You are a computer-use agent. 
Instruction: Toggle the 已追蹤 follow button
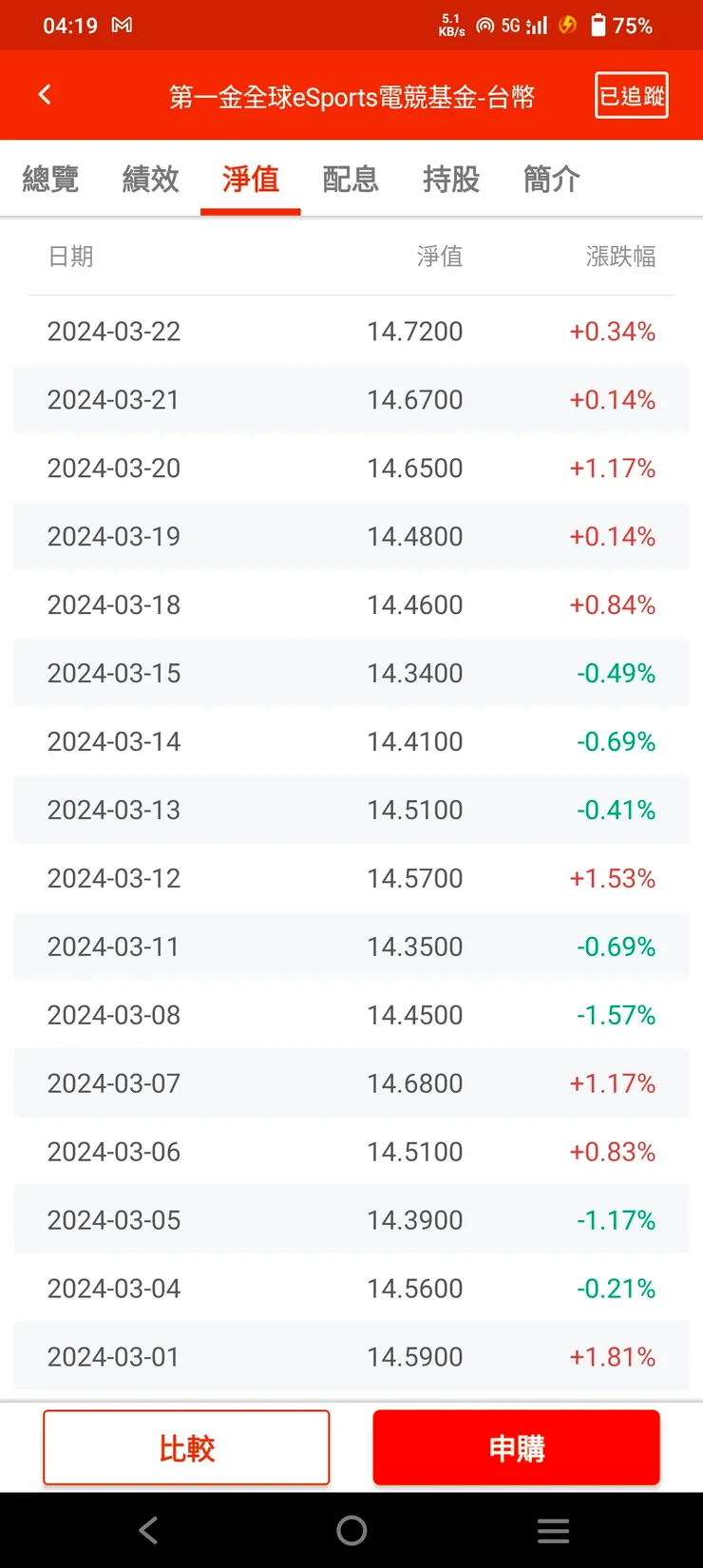point(631,95)
